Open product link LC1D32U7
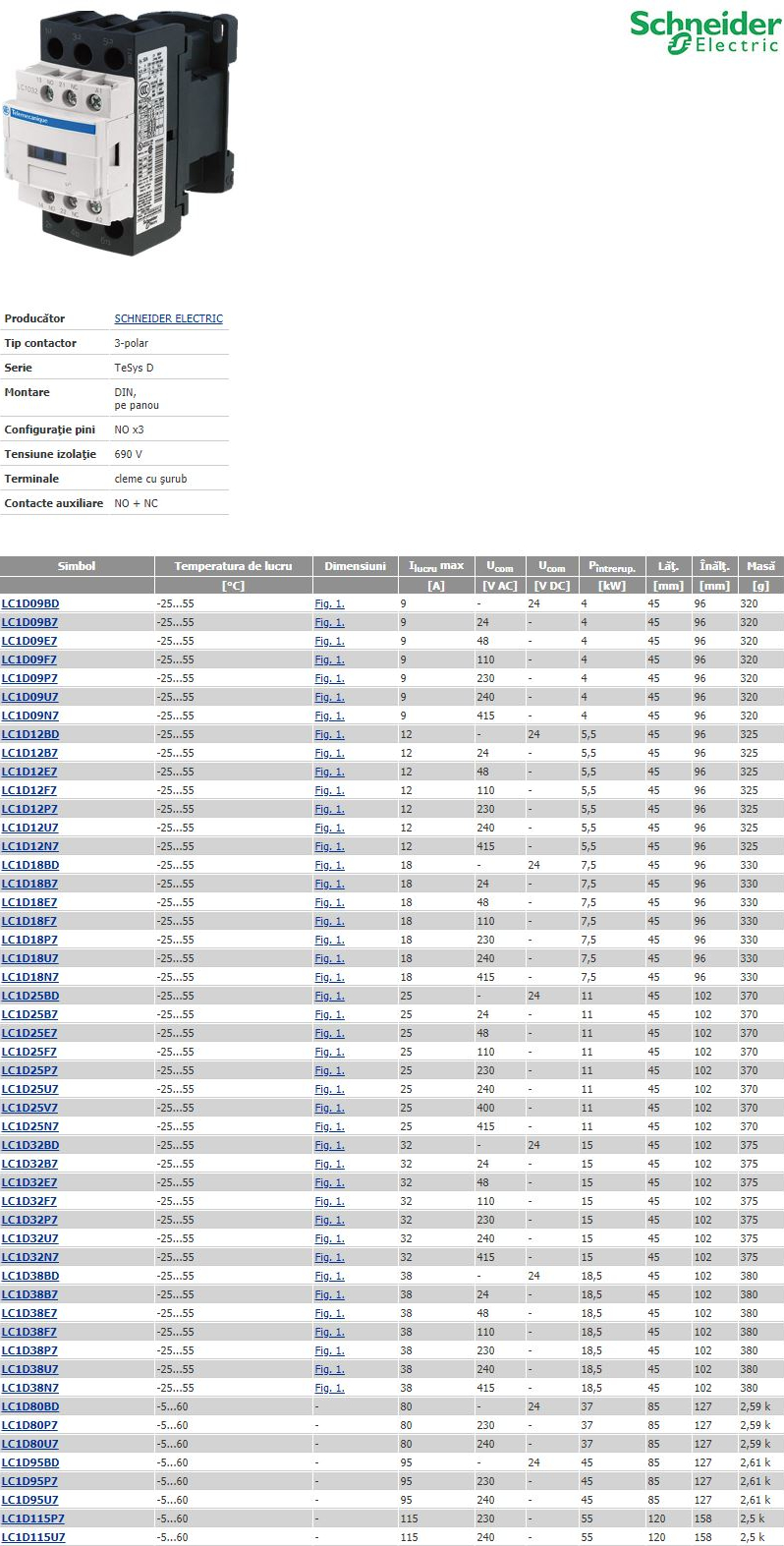This screenshot has height=1546, width=784. [30, 1238]
